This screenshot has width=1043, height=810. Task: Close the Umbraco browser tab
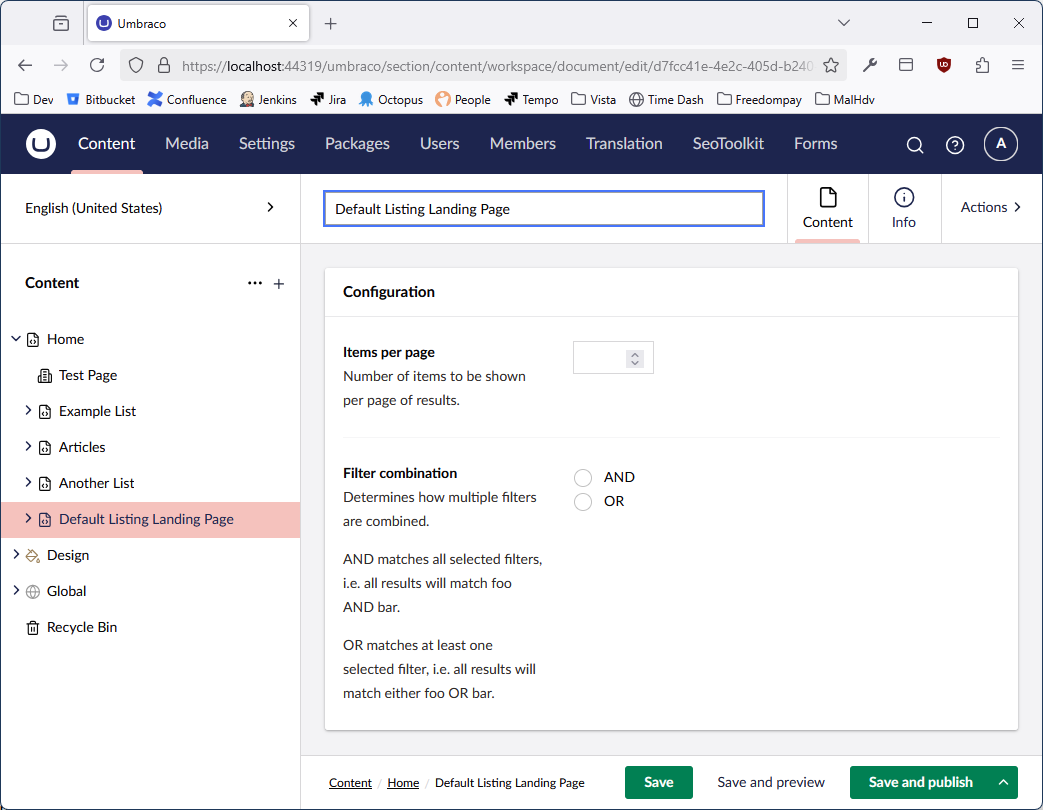point(293,23)
